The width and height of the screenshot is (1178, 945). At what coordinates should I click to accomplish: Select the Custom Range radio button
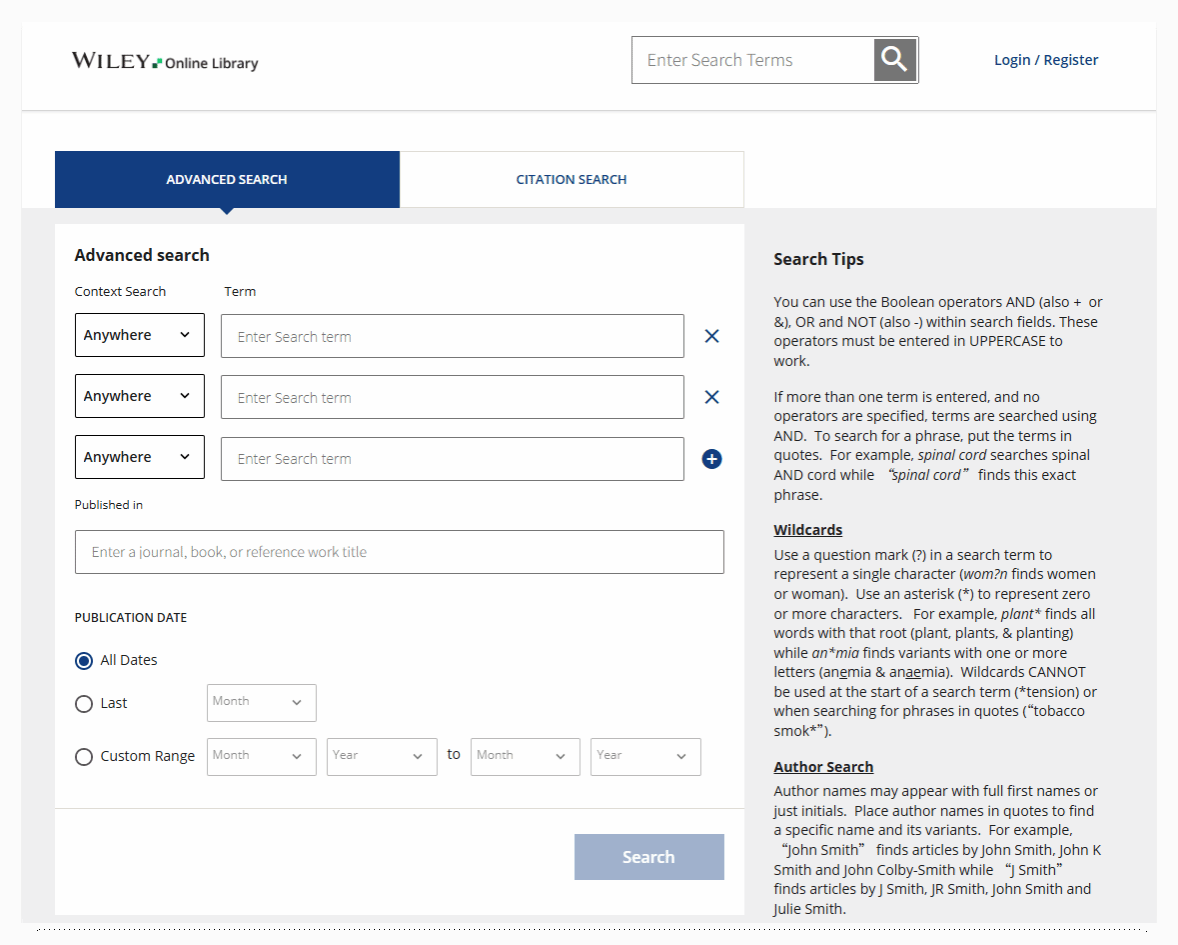(84, 757)
